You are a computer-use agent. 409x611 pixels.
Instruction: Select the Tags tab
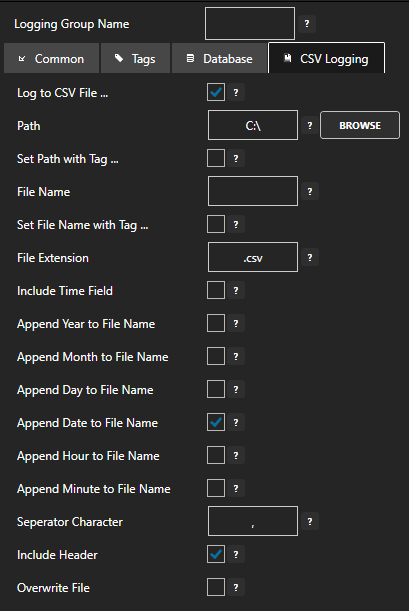pyautogui.click(x=136, y=58)
